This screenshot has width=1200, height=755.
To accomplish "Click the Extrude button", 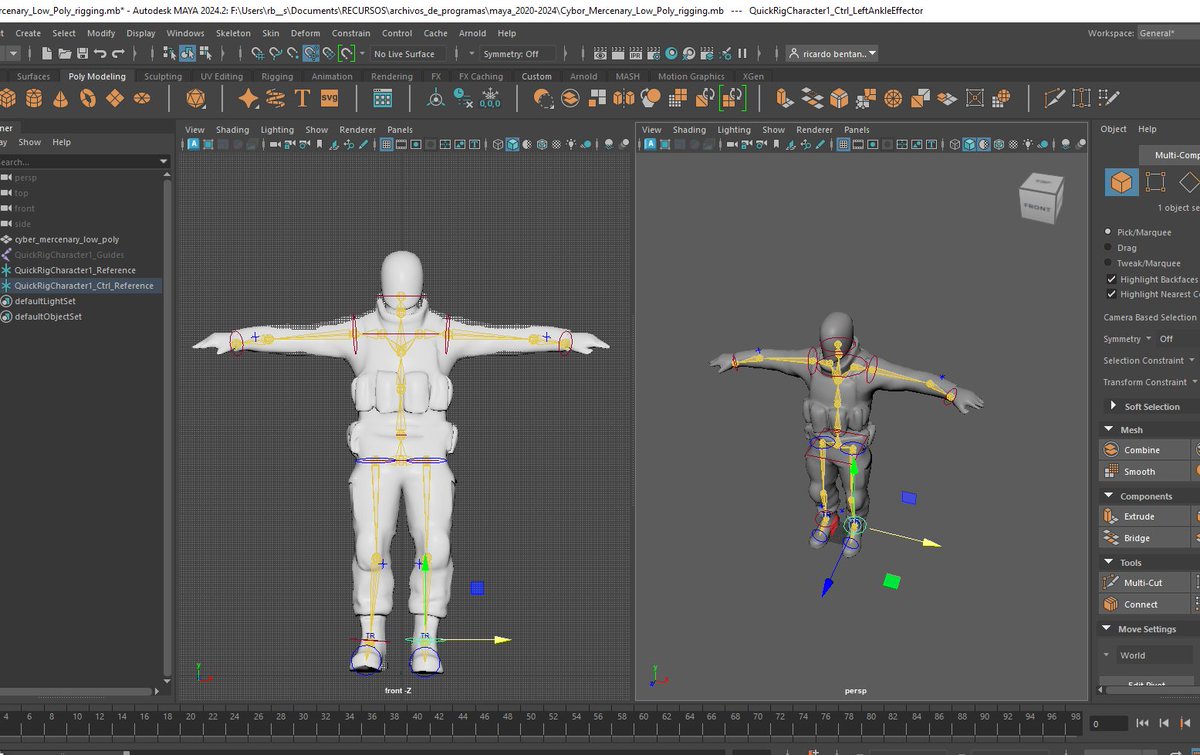I will pyautogui.click(x=1139, y=517).
